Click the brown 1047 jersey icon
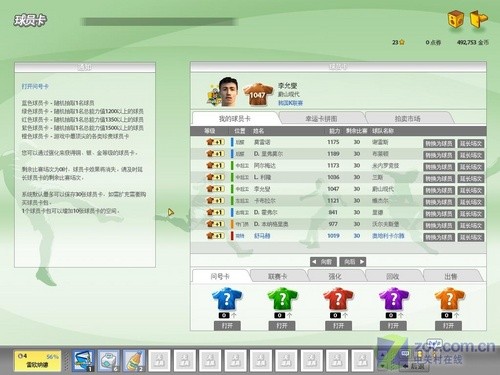The image size is (500, 375). 257,94
